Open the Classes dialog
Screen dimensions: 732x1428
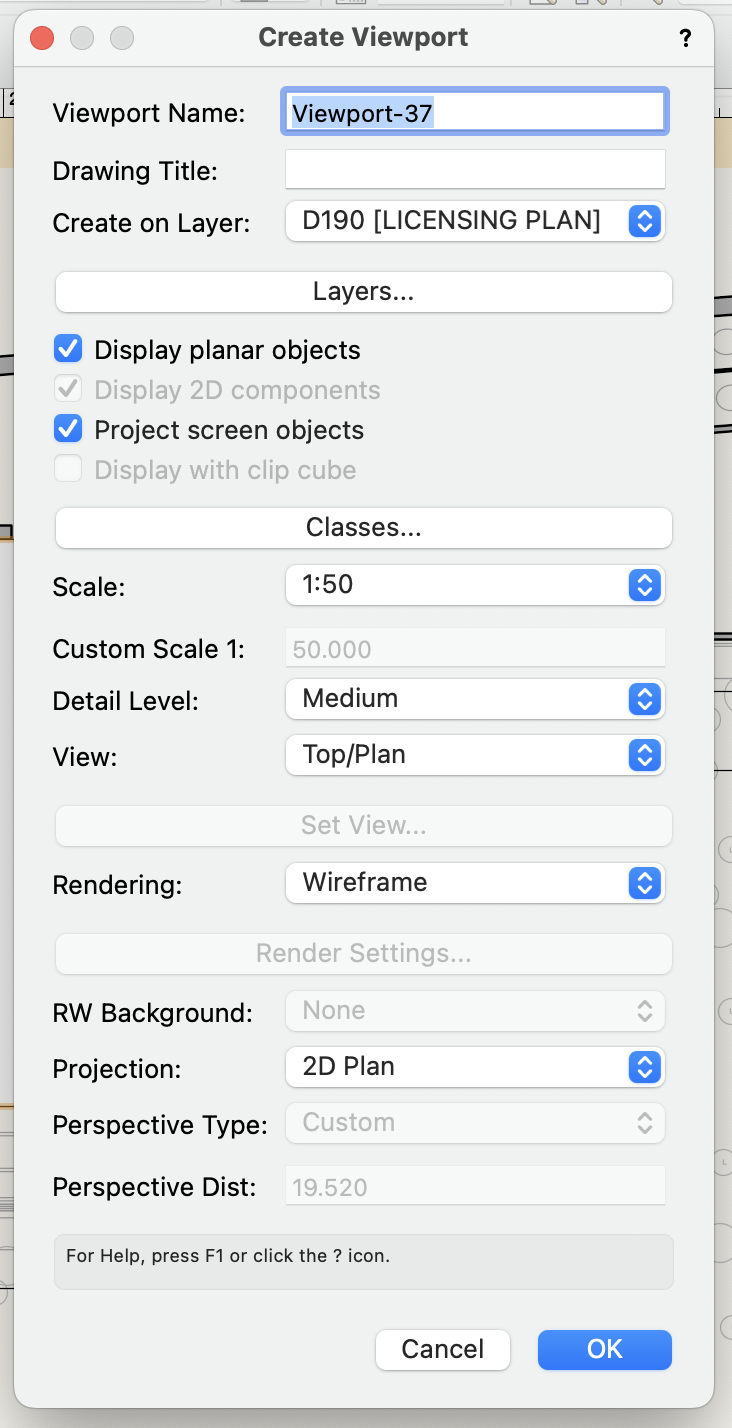pos(363,528)
